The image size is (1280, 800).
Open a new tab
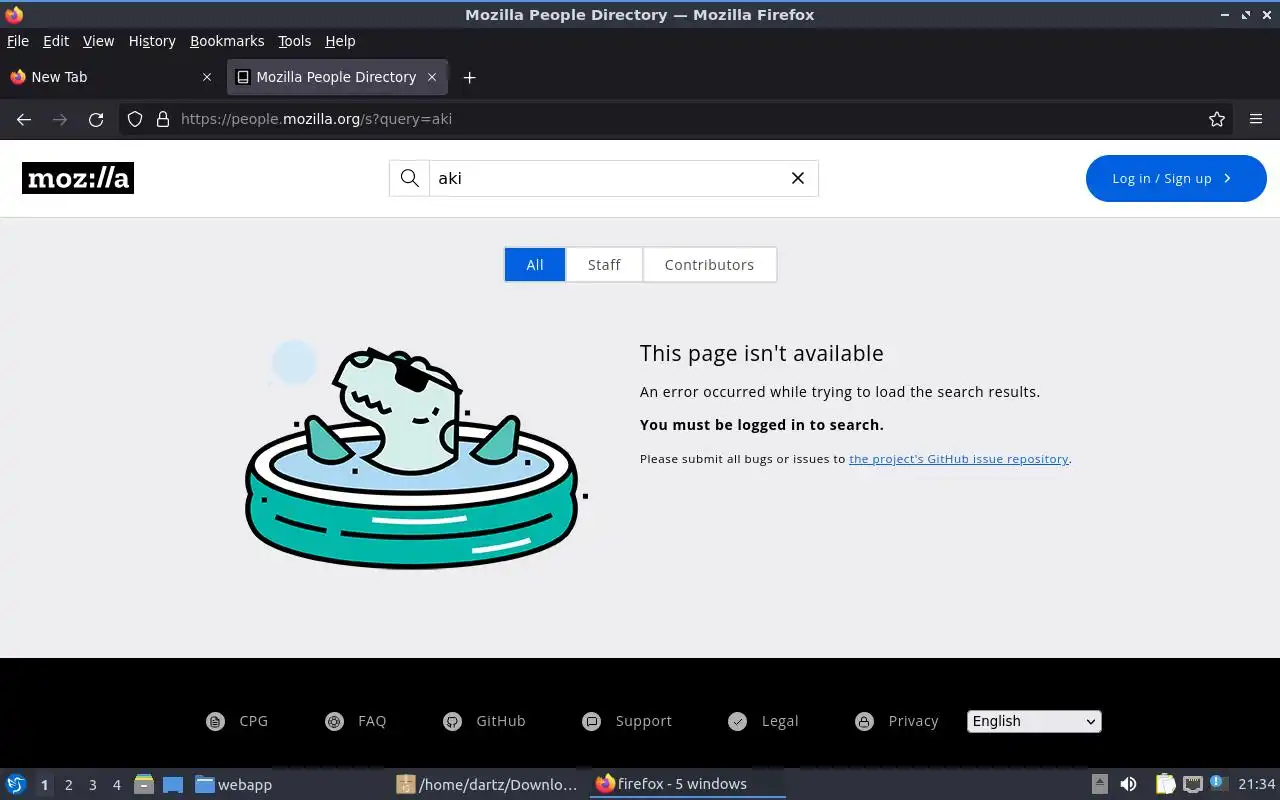pos(469,77)
